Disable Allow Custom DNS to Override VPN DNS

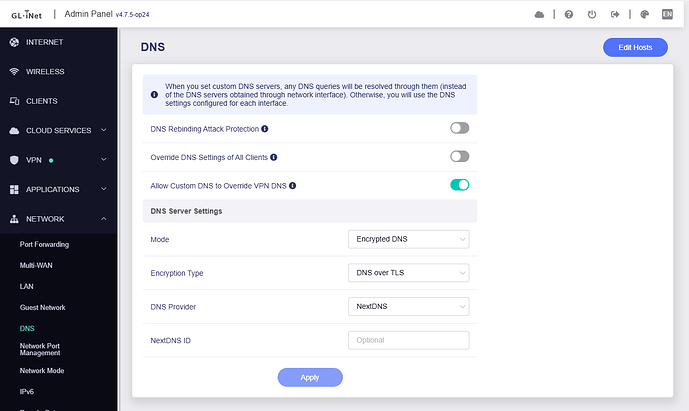pyautogui.click(x=460, y=185)
